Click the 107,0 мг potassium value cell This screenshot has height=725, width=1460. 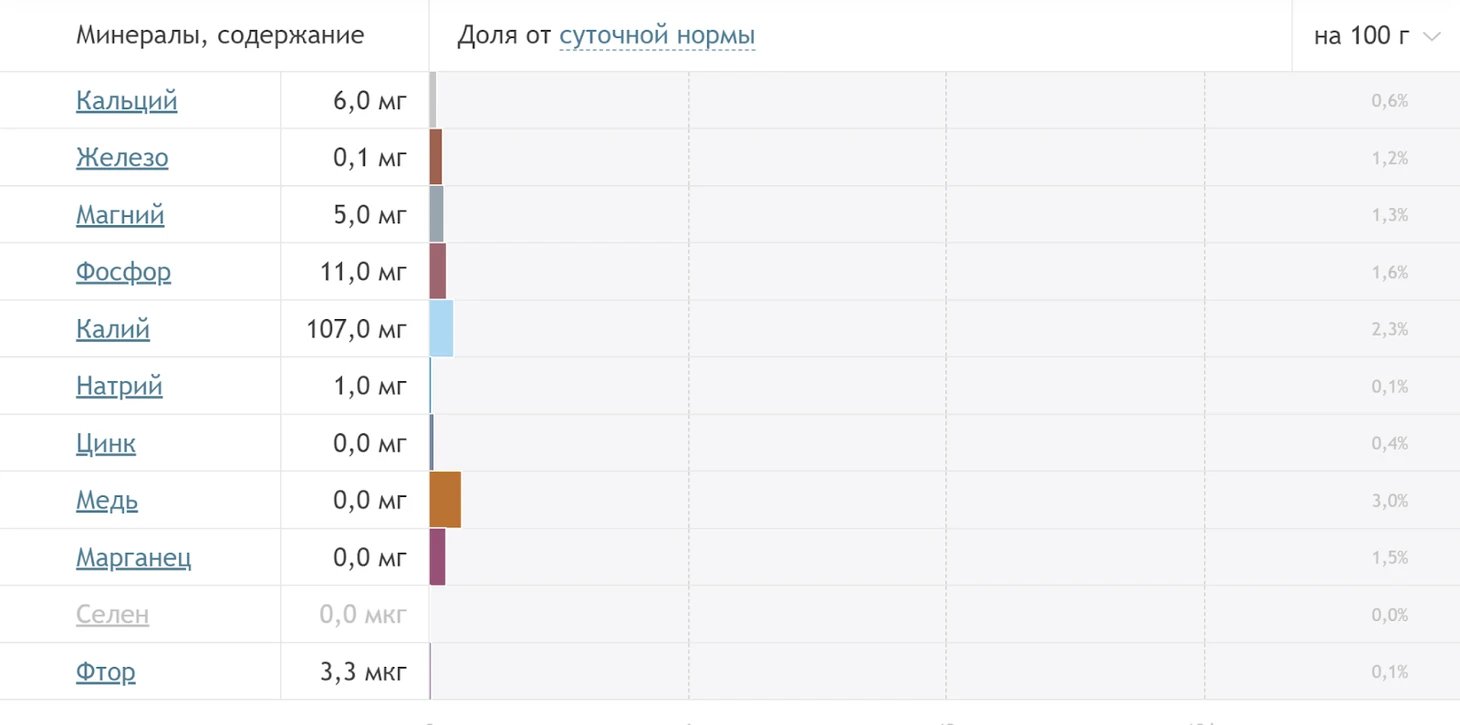click(x=355, y=329)
